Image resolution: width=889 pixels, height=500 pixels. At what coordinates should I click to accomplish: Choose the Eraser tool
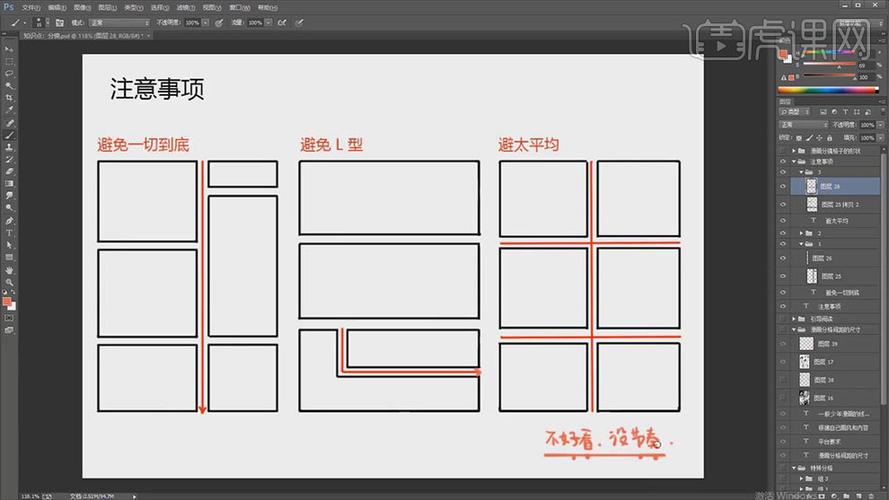pyautogui.click(x=10, y=171)
